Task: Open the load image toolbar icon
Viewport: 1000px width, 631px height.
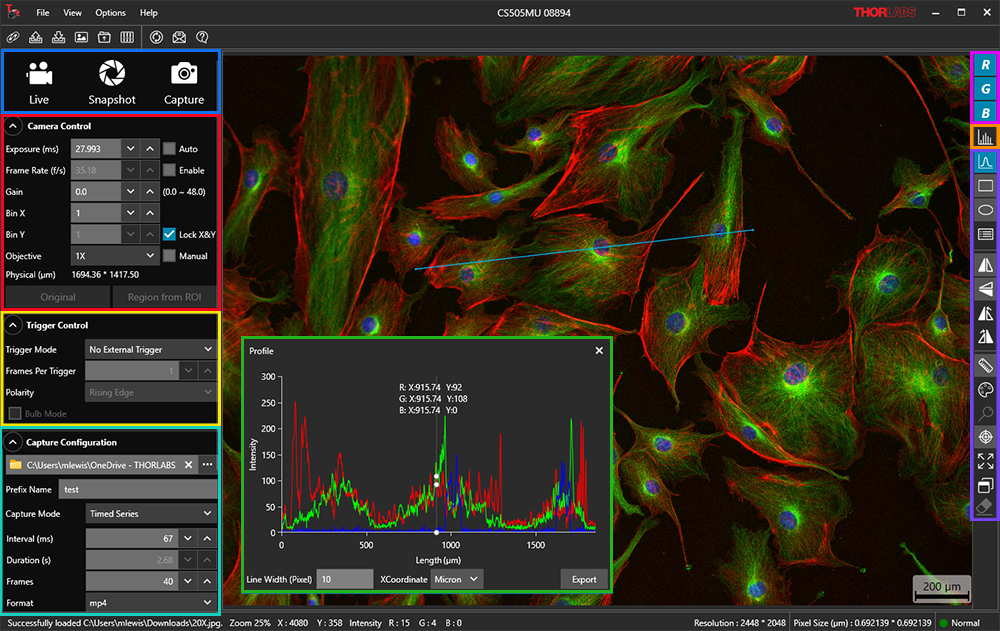Action: [82, 37]
